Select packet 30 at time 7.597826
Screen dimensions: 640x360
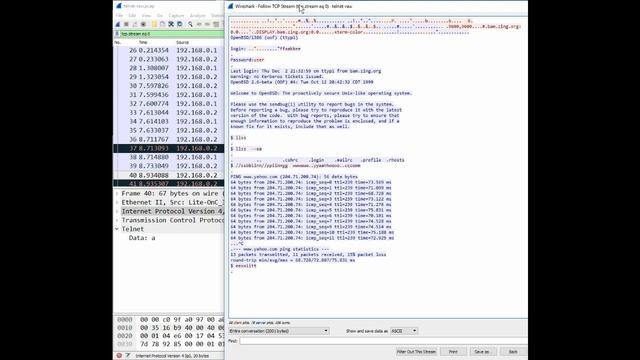[x=169, y=86]
